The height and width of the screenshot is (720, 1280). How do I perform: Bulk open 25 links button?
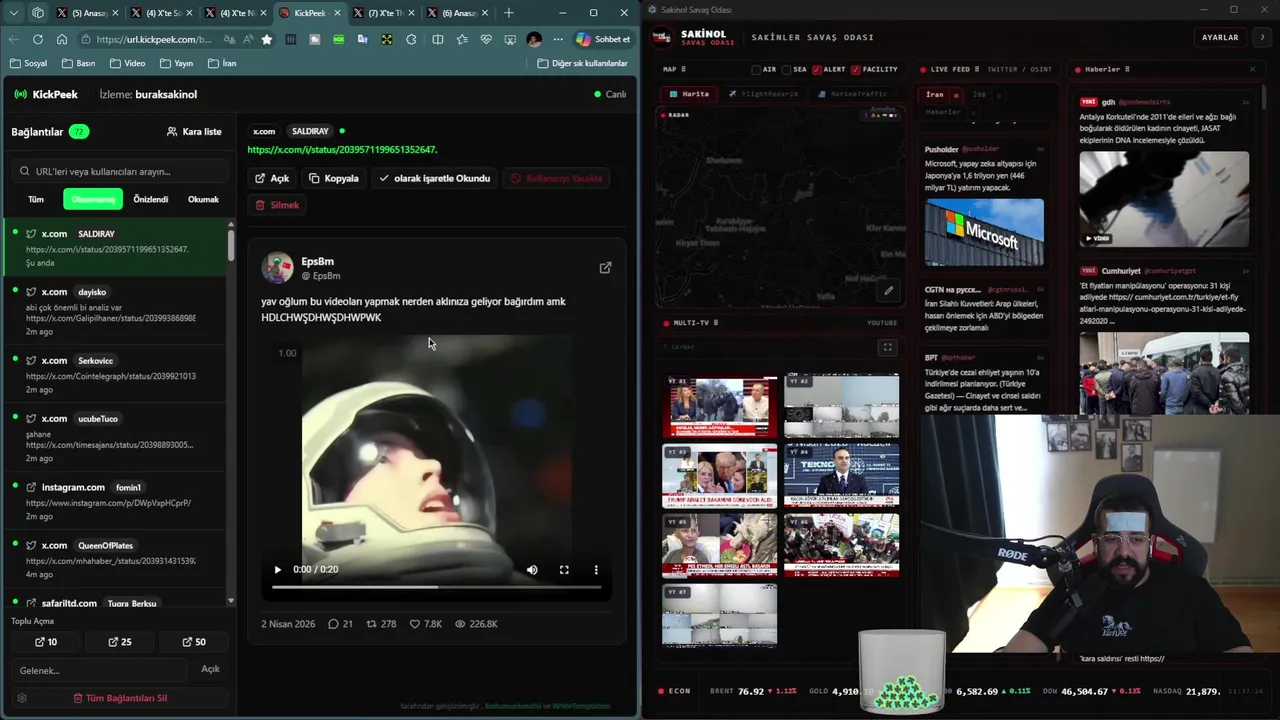coord(120,642)
